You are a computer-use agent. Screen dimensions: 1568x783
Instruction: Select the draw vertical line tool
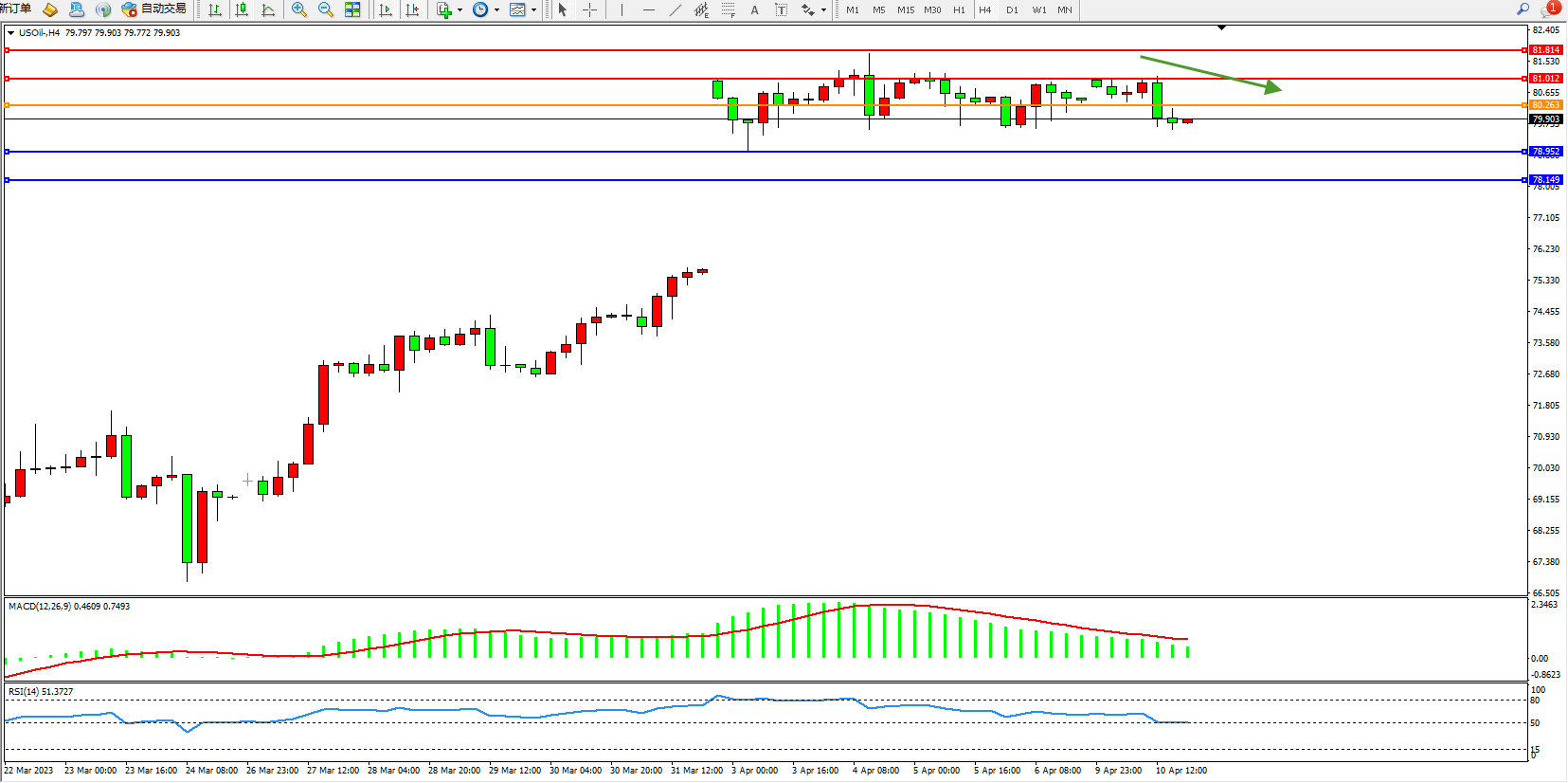(x=622, y=9)
